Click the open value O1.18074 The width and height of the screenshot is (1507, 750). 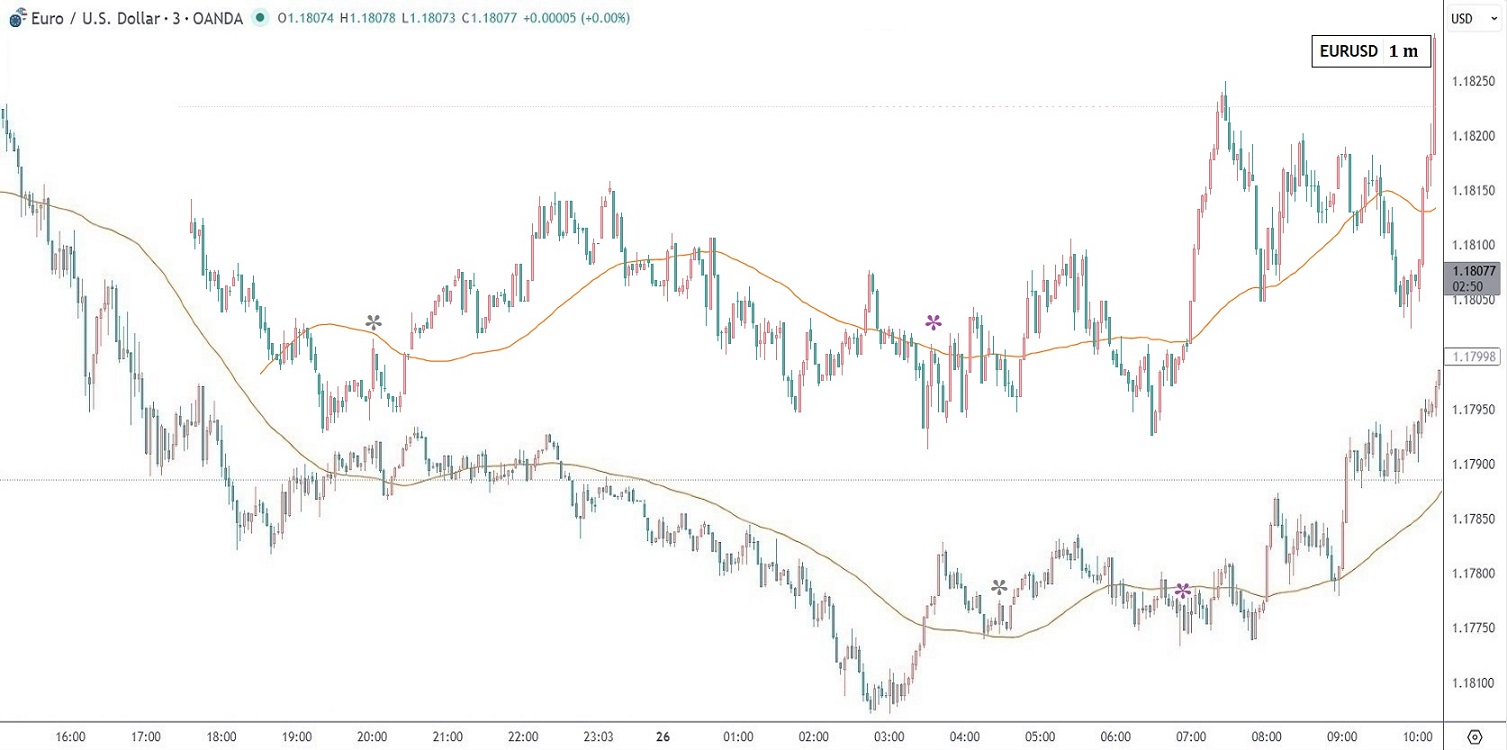click(x=307, y=18)
